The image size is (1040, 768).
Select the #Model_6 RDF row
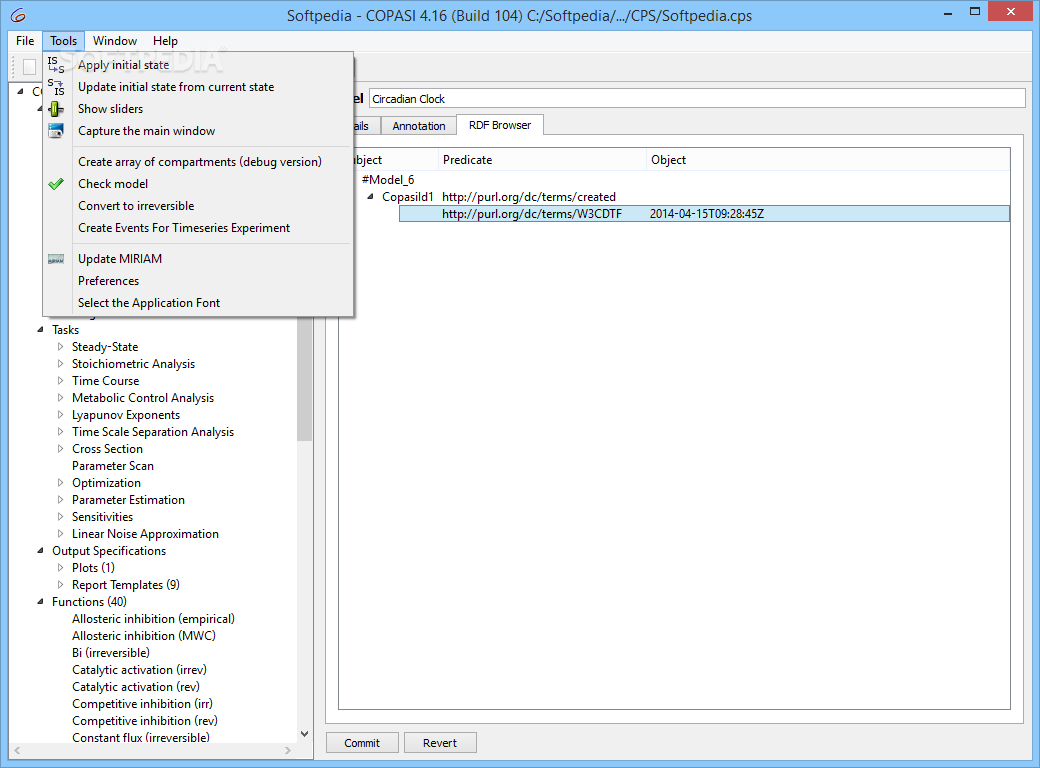388,180
